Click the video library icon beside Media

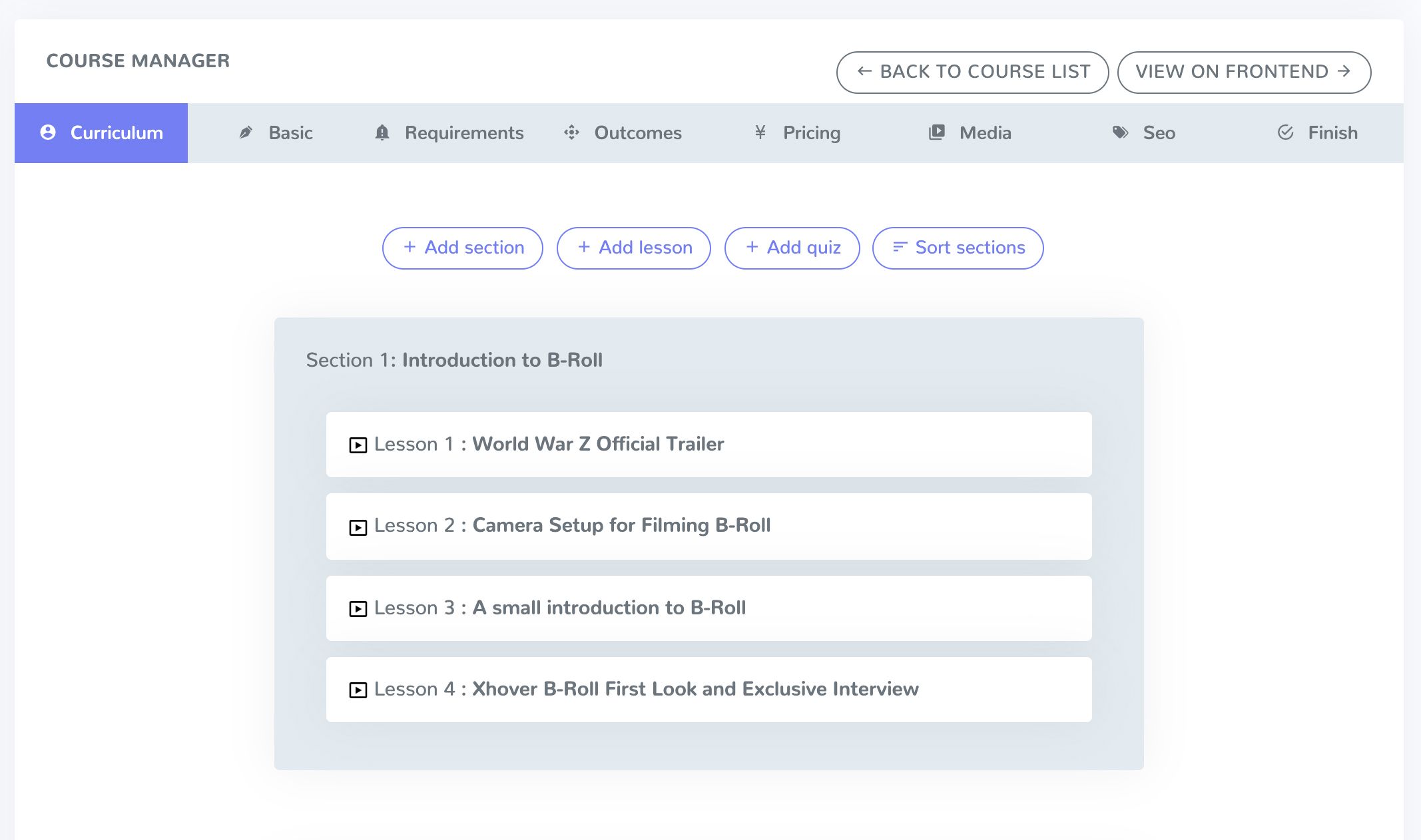click(937, 132)
